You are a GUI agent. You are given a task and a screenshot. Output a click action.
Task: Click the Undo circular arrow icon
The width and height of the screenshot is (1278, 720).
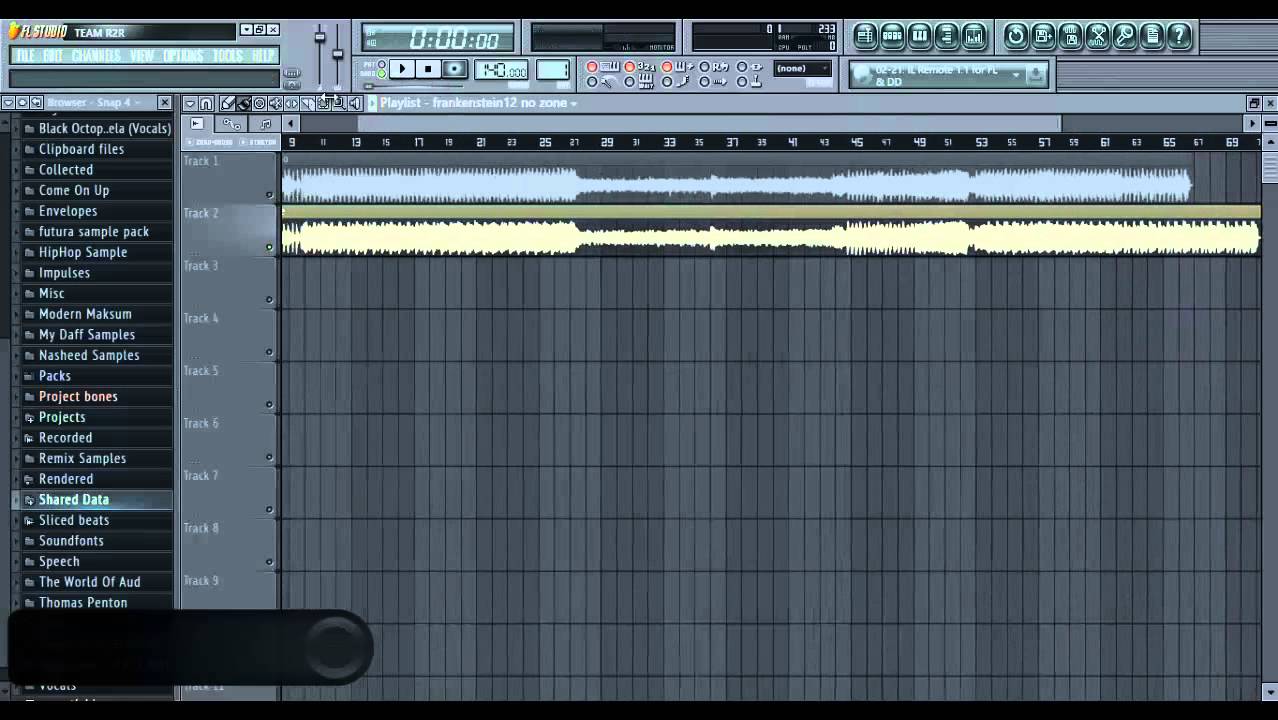(x=1016, y=37)
